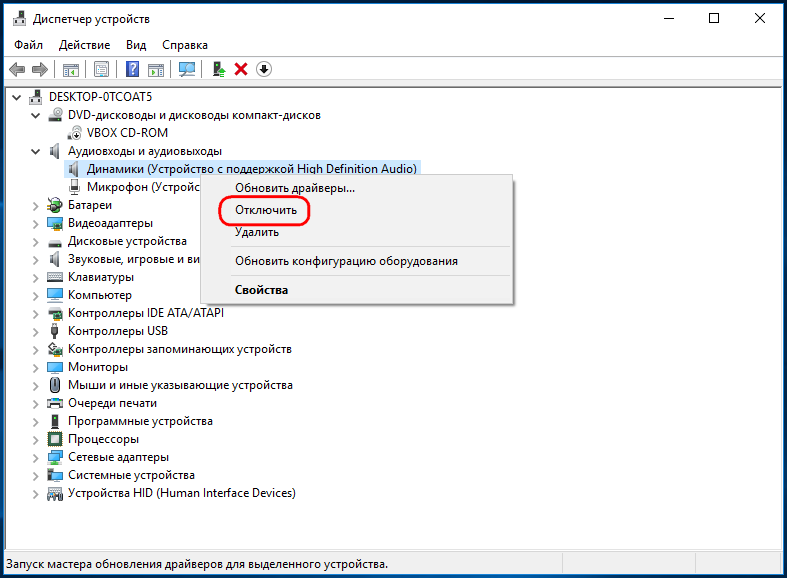Click the VBOX CD-ROM disc icon

[74, 133]
